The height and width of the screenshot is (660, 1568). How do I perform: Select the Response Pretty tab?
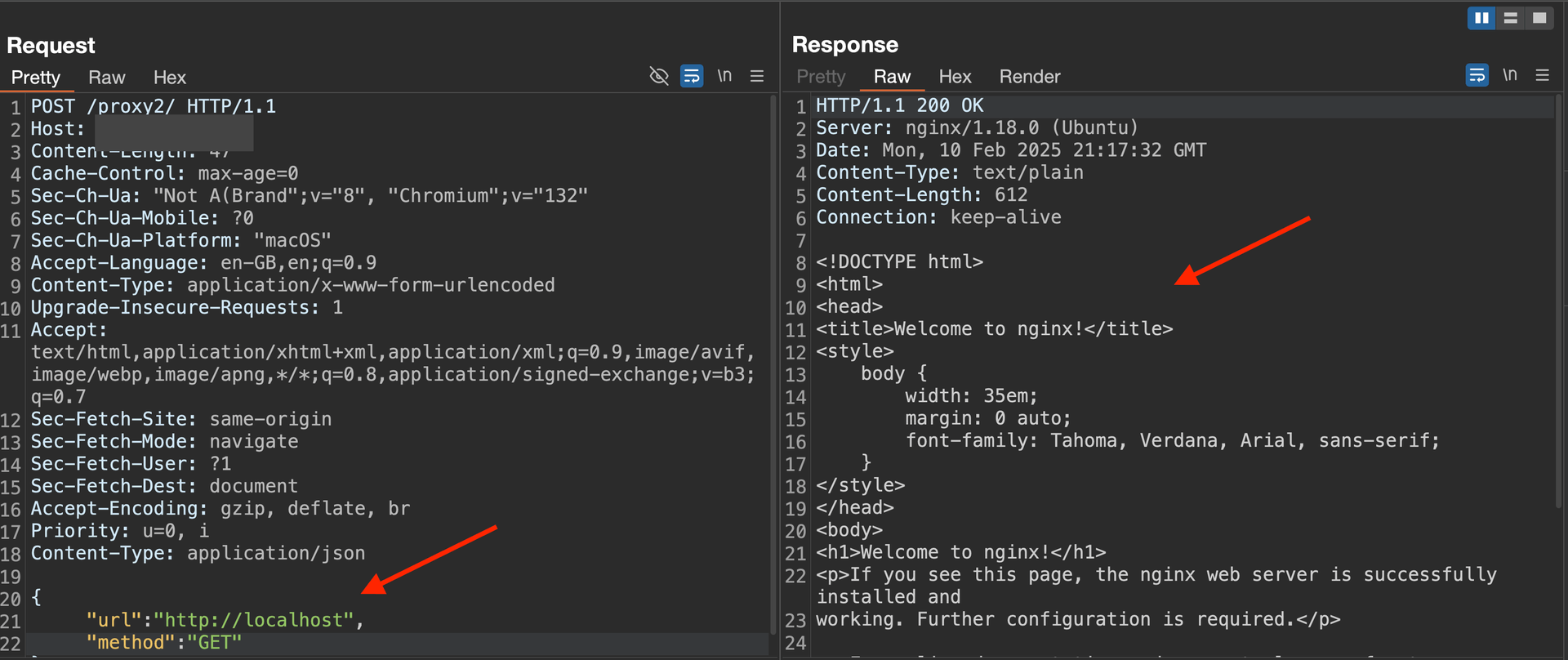[x=821, y=77]
